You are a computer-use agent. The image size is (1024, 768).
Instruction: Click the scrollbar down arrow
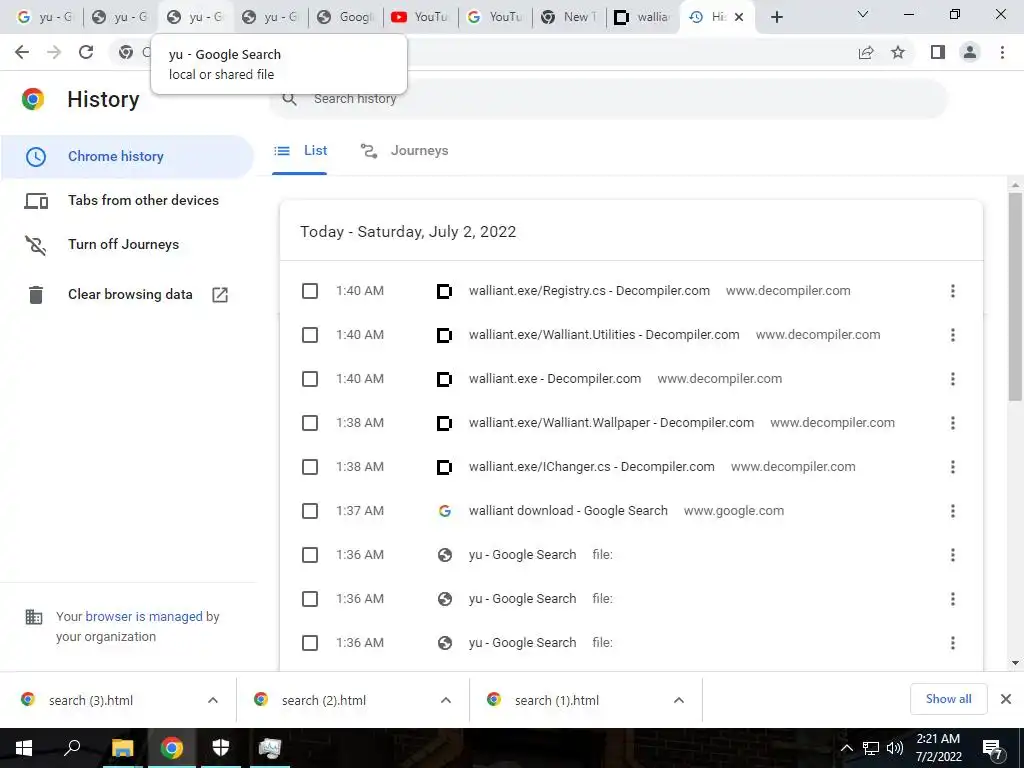click(1015, 663)
